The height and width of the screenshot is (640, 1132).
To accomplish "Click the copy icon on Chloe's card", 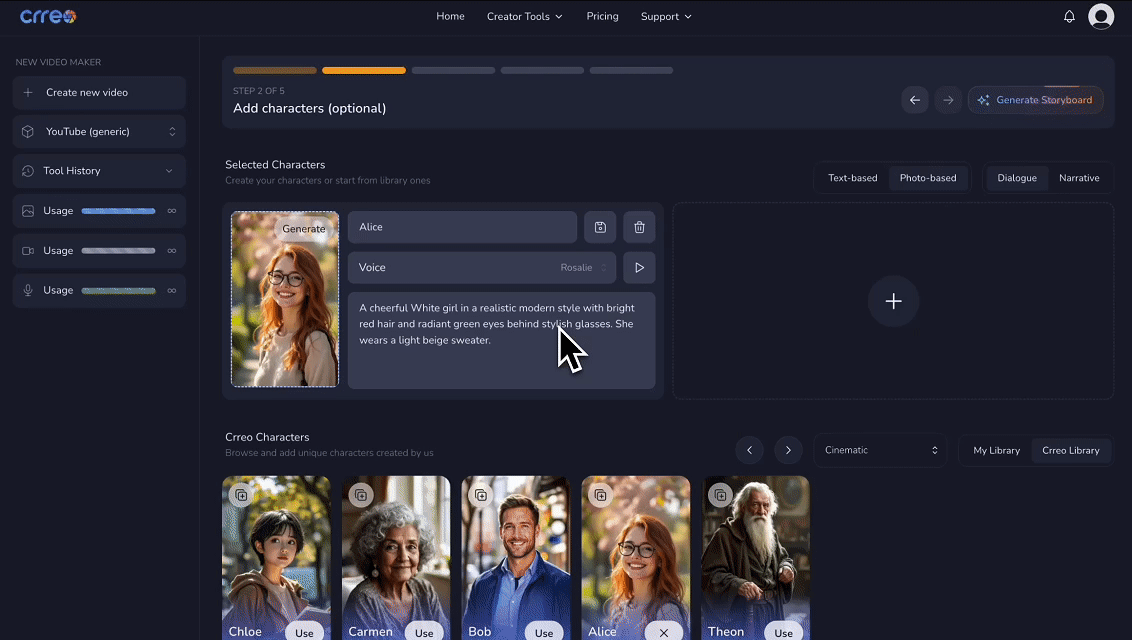I will [241, 495].
